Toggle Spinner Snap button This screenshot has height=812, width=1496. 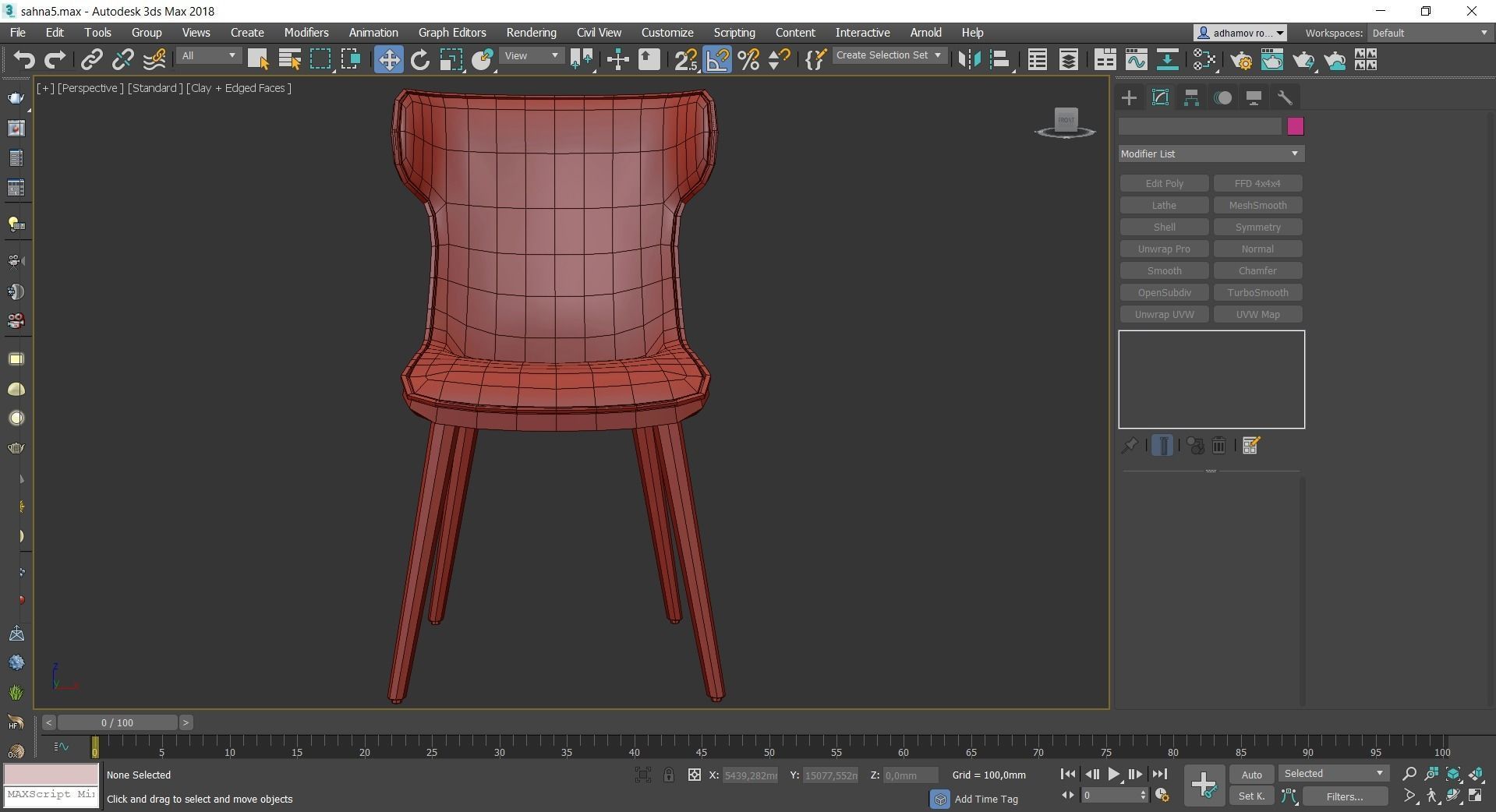click(x=779, y=59)
